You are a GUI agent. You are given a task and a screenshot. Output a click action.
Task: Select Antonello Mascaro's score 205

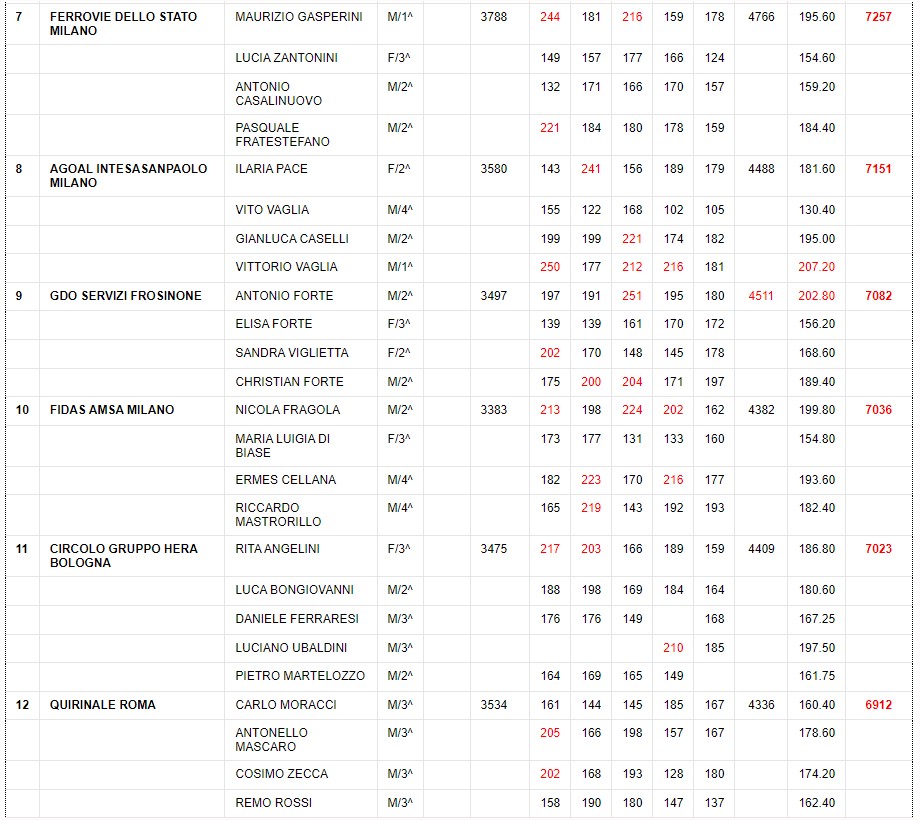[550, 733]
